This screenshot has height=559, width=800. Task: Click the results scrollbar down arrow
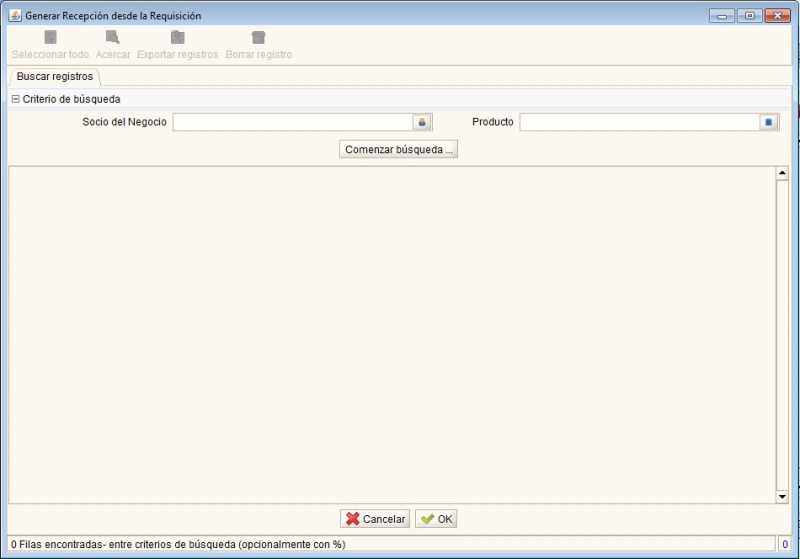782,496
